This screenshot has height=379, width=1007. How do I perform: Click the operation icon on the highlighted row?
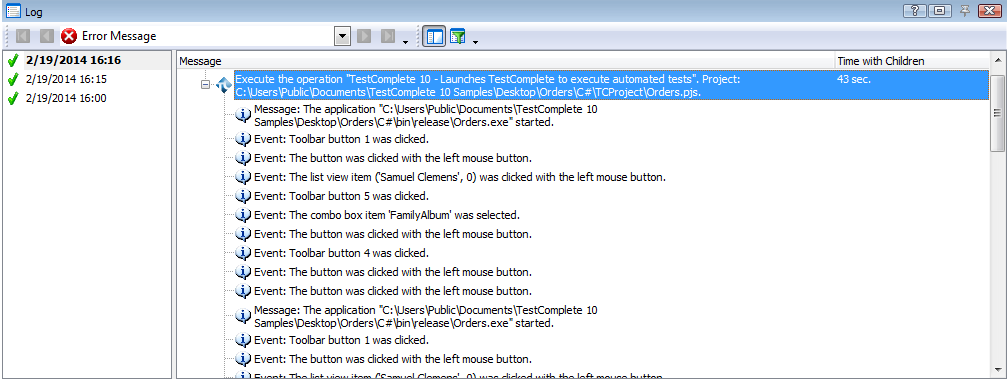click(223, 85)
